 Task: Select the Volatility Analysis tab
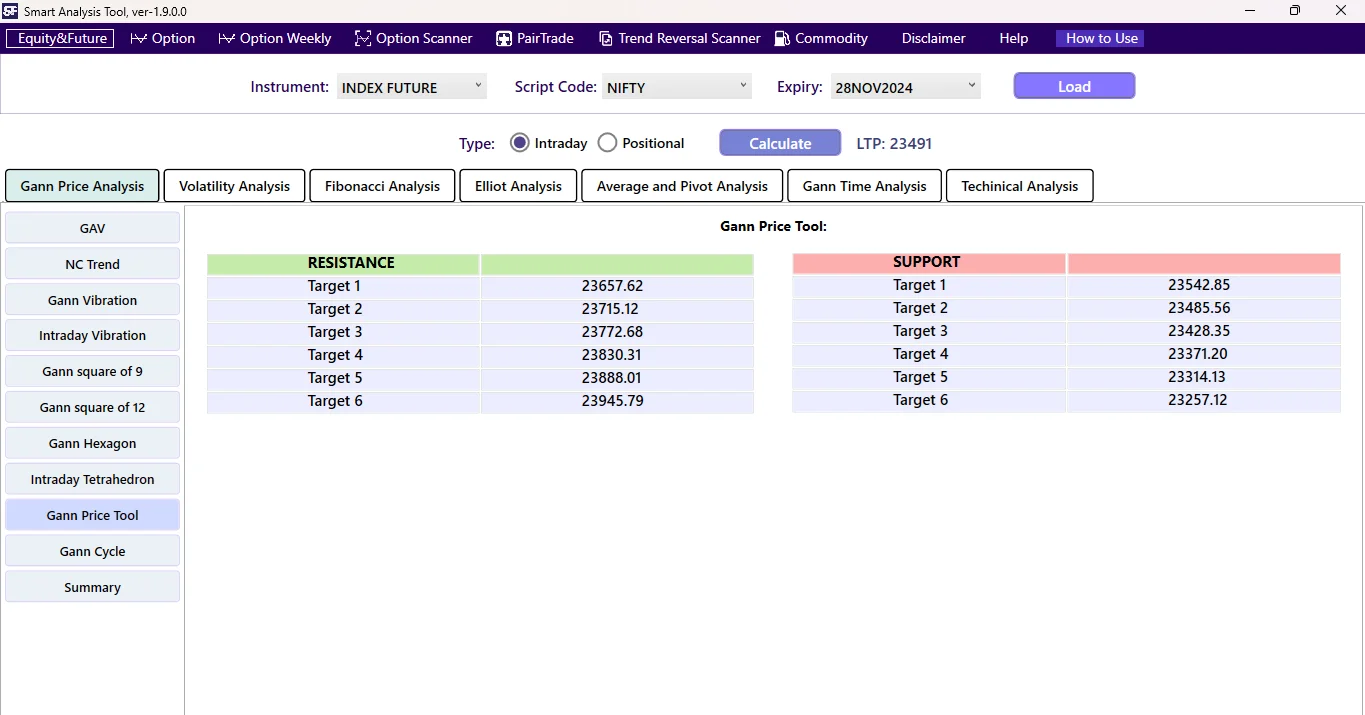(233, 185)
